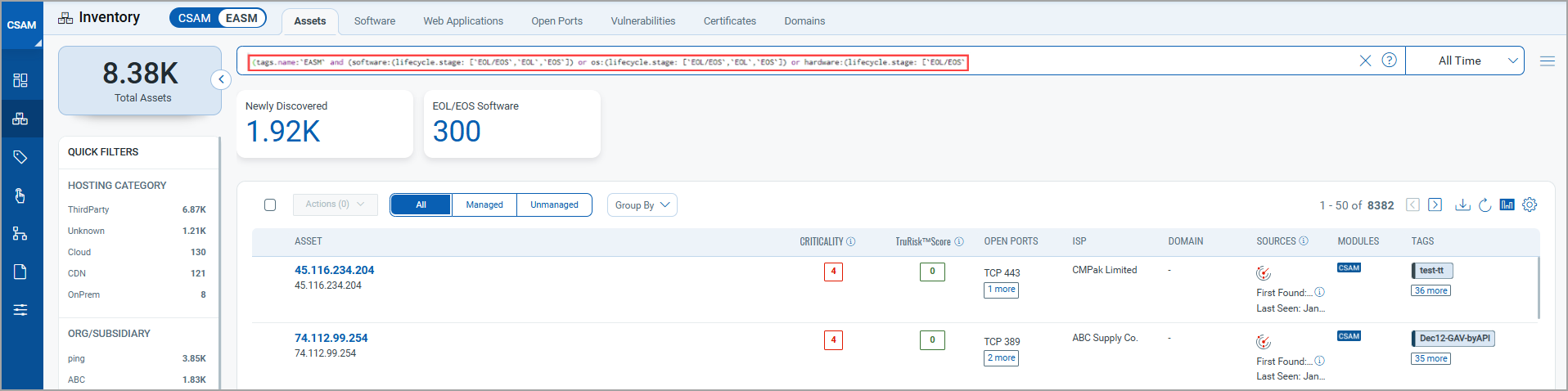Expand '35 more' tags
Viewport: 1568px width, 391px height.
(x=1431, y=358)
